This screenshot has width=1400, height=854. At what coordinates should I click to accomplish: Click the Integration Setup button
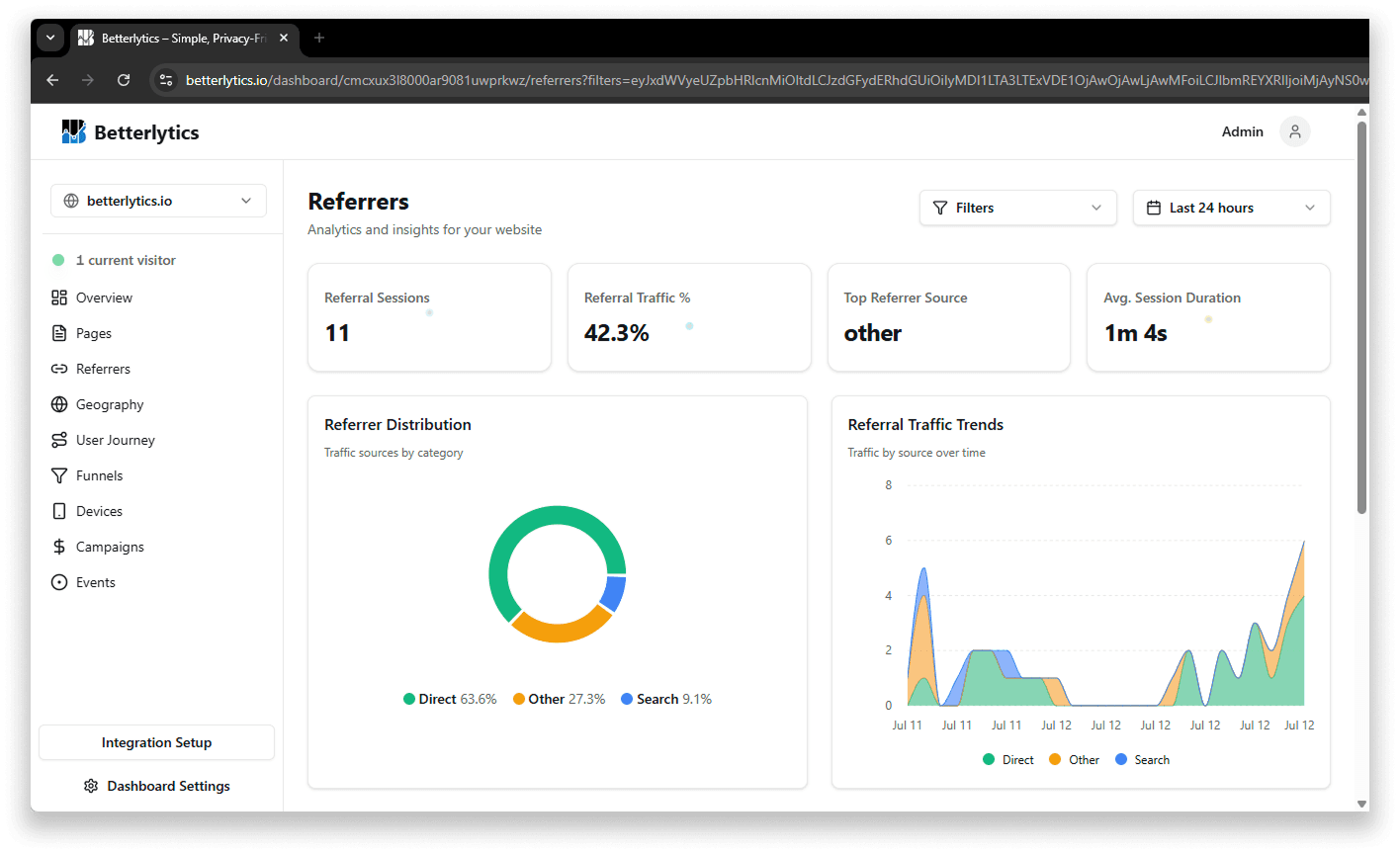[x=156, y=742]
